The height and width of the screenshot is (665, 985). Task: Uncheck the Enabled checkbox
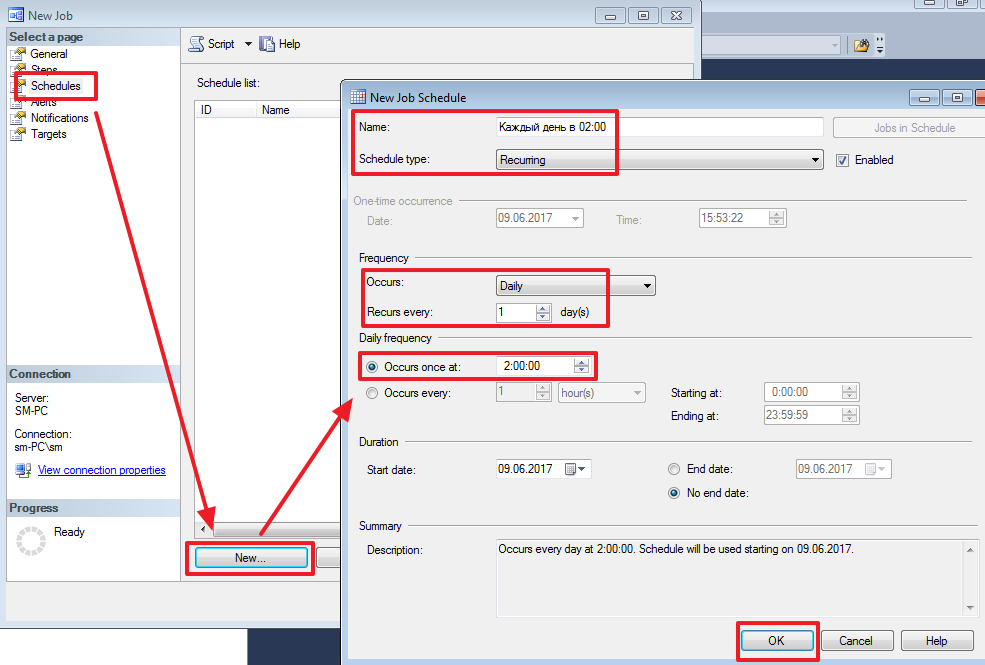843,159
